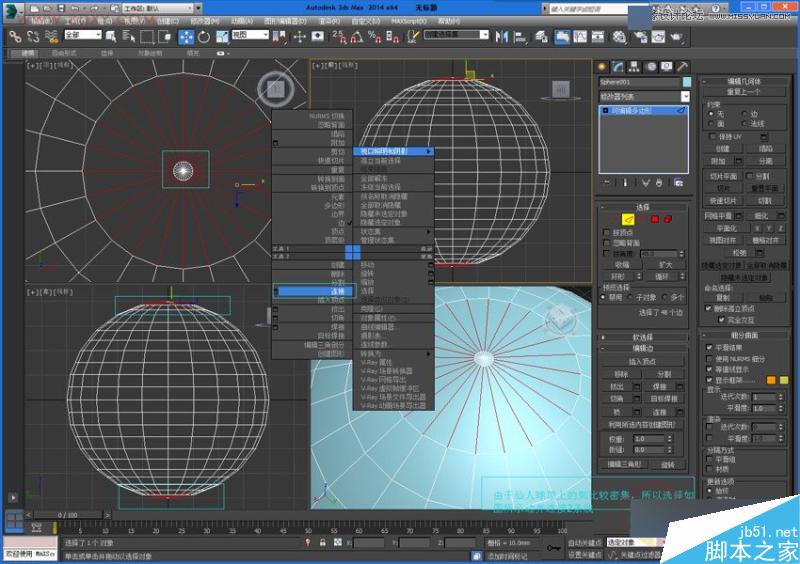Viewport: 800px width, 564px height.
Task: Click 转换为 in the quad menu
Action: pos(372,353)
